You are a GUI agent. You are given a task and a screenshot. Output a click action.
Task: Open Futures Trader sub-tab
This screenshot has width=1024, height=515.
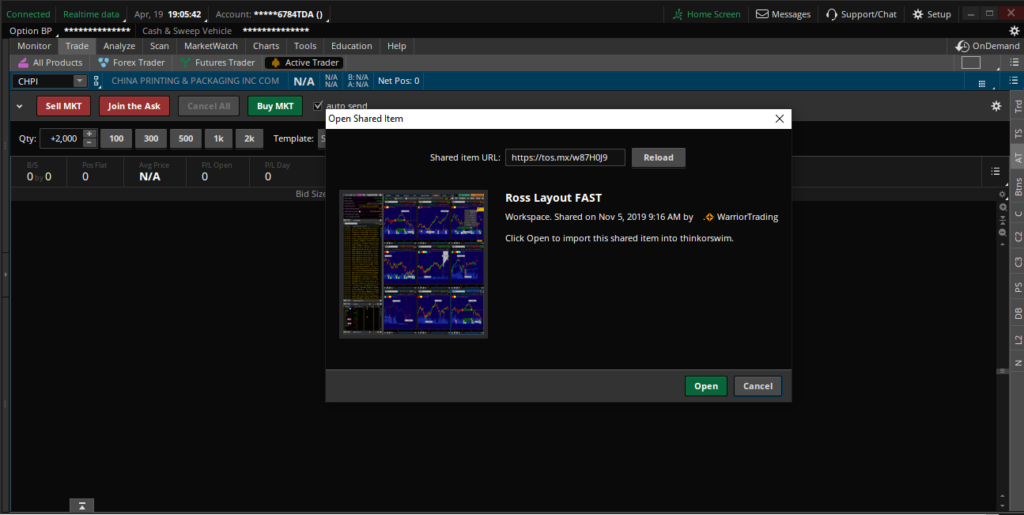(217, 63)
